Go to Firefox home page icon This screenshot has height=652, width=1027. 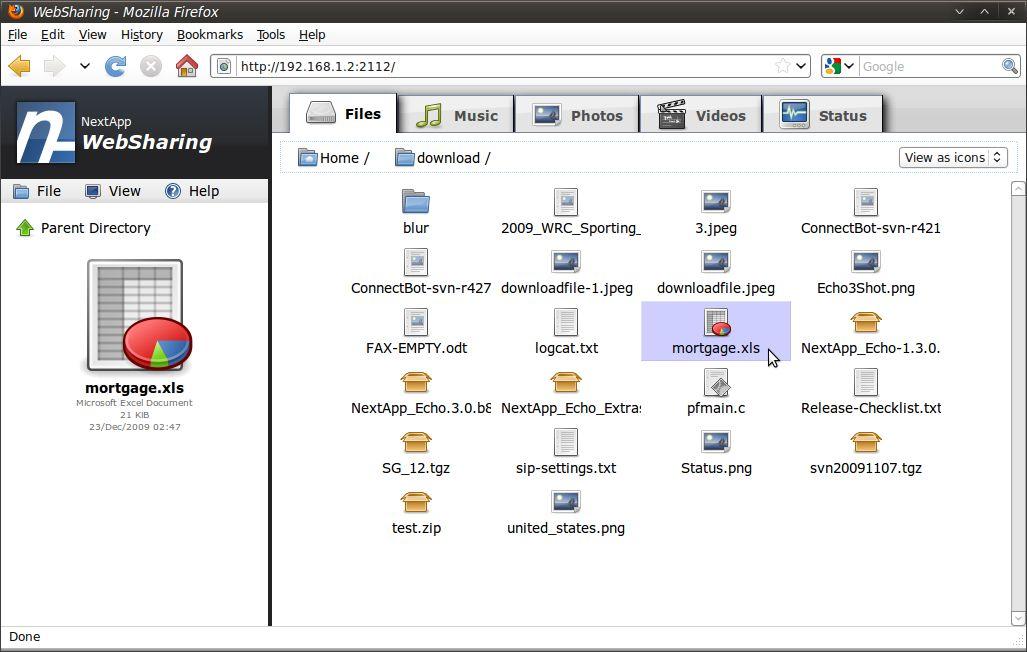pos(187,66)
